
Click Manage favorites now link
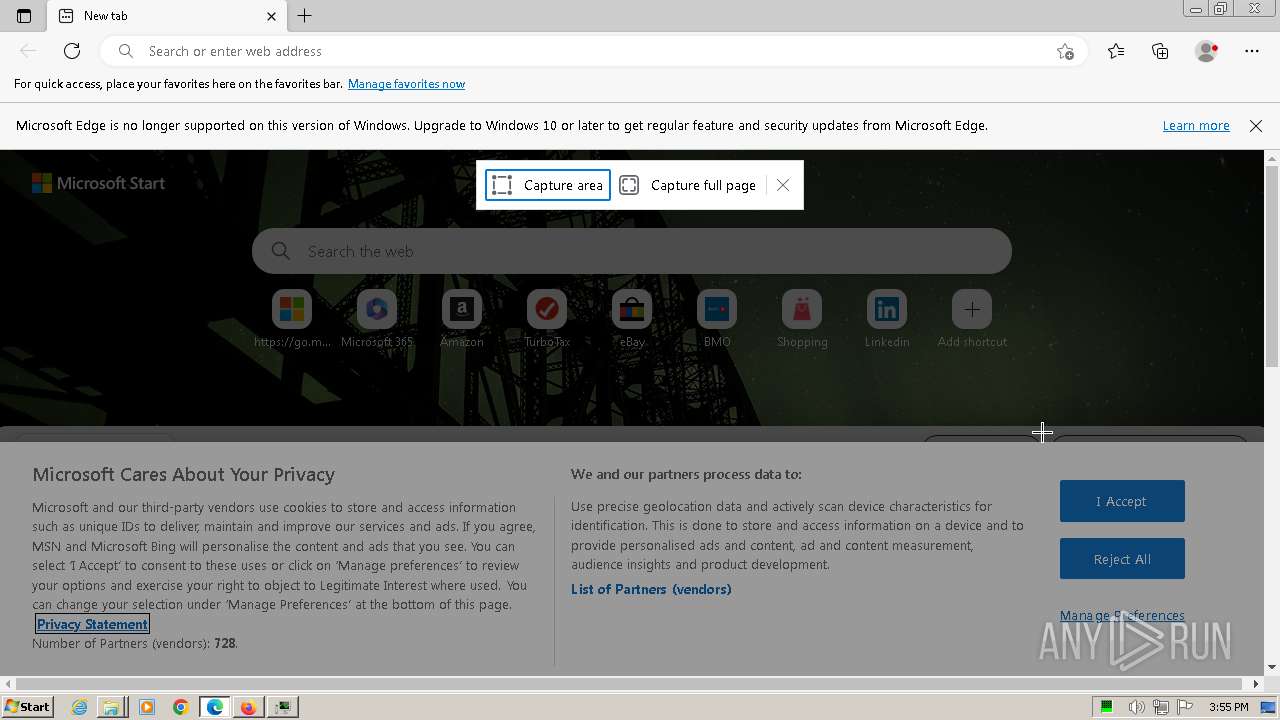pos(406,84)
